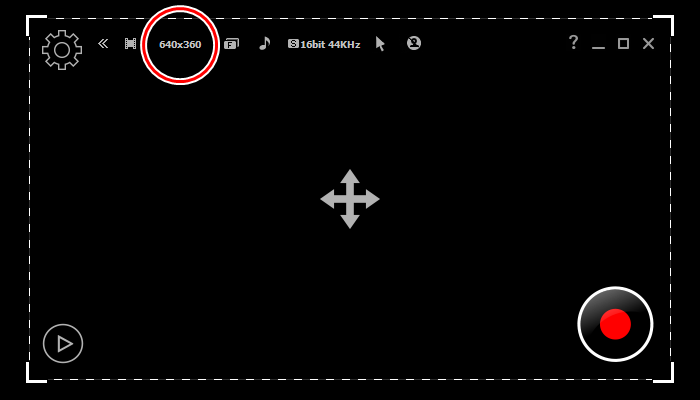Click the full screen mode F icon
This screenshot has width=700, height=400.
point(231,44)
